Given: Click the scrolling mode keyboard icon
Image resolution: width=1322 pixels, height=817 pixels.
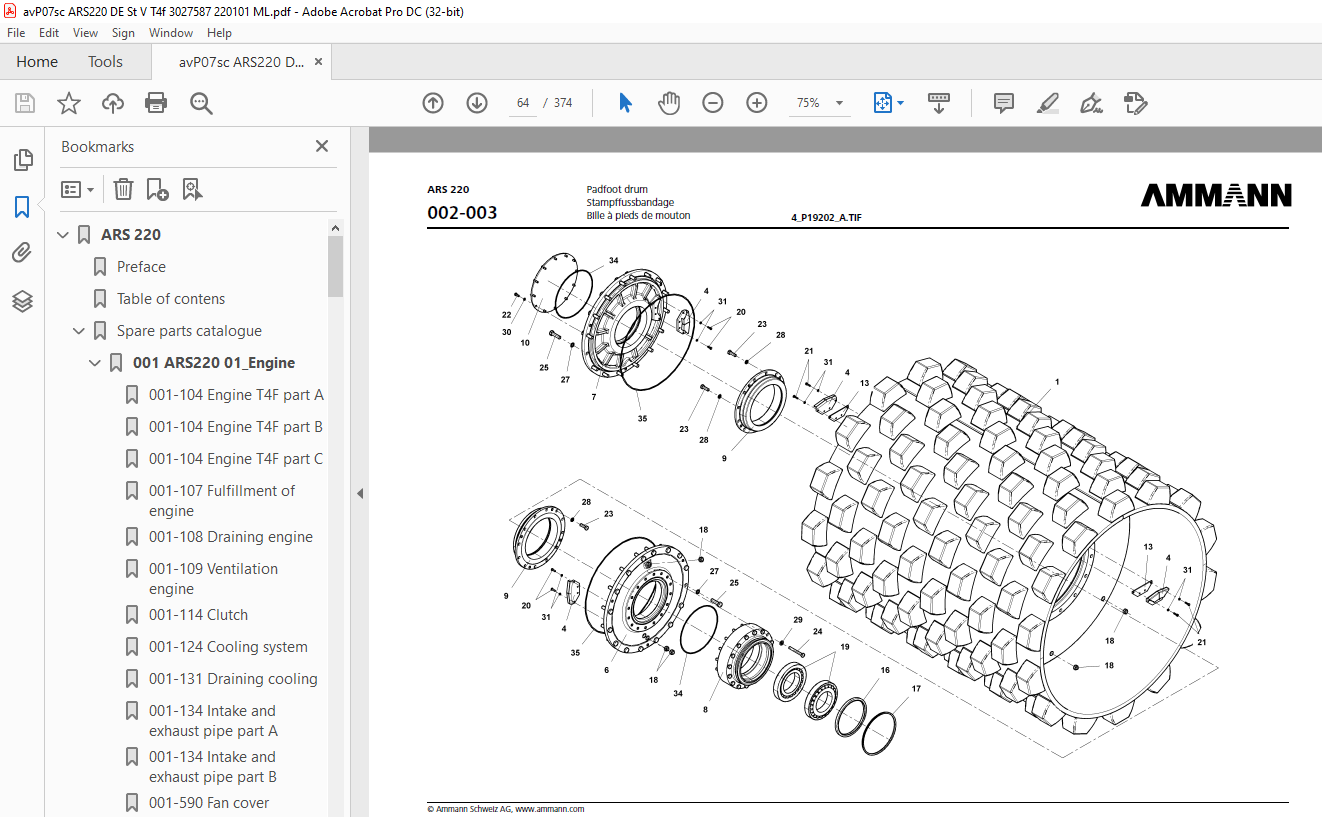Looking at the screenshot, I should point(939,103).
